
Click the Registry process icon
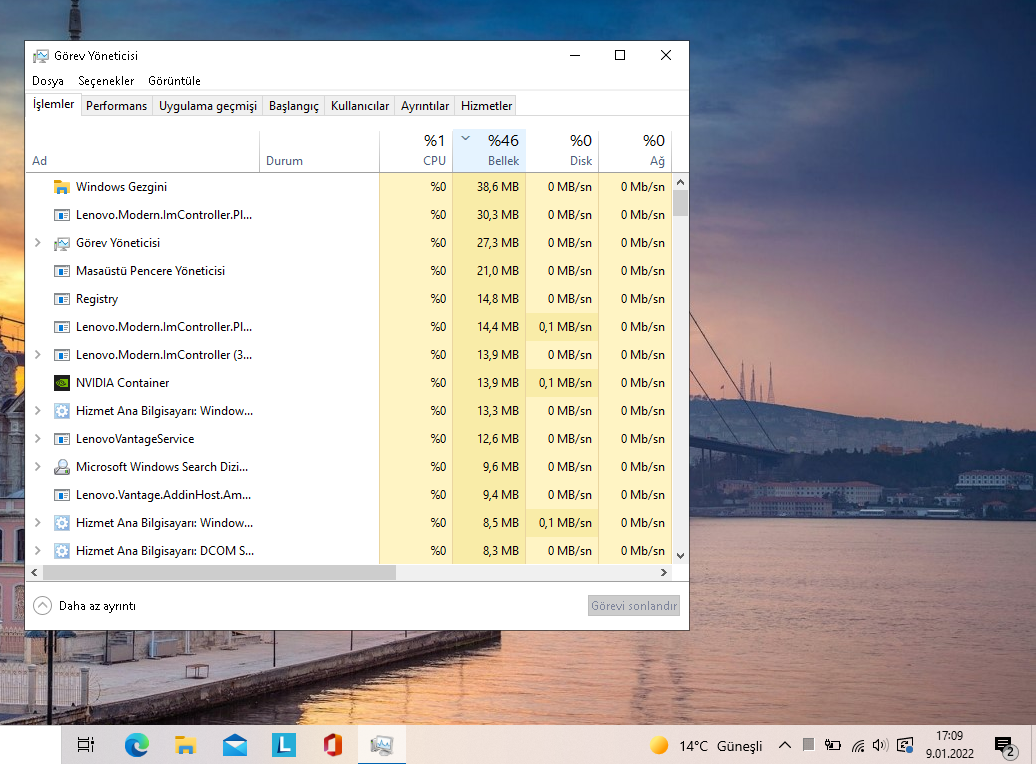pos(61,299)
